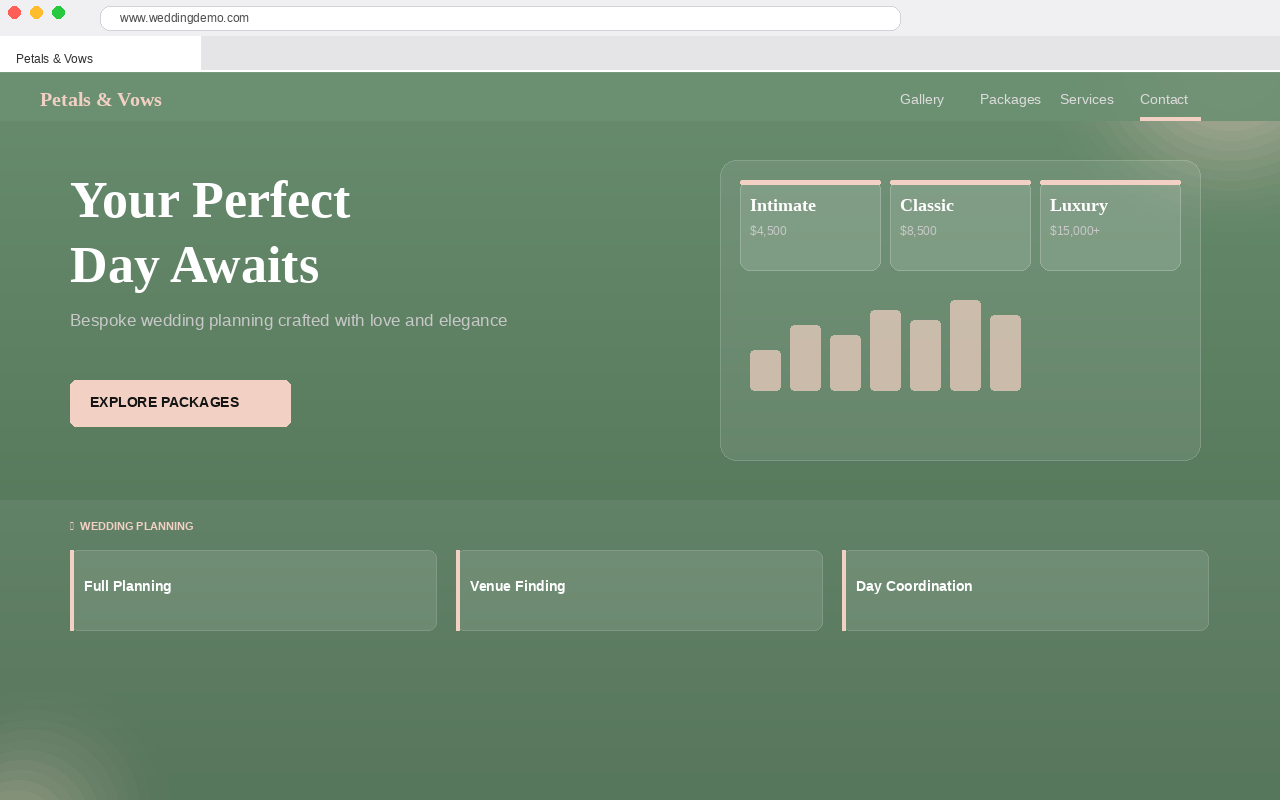Open the Day Coordination service card

coord(1025,590)
